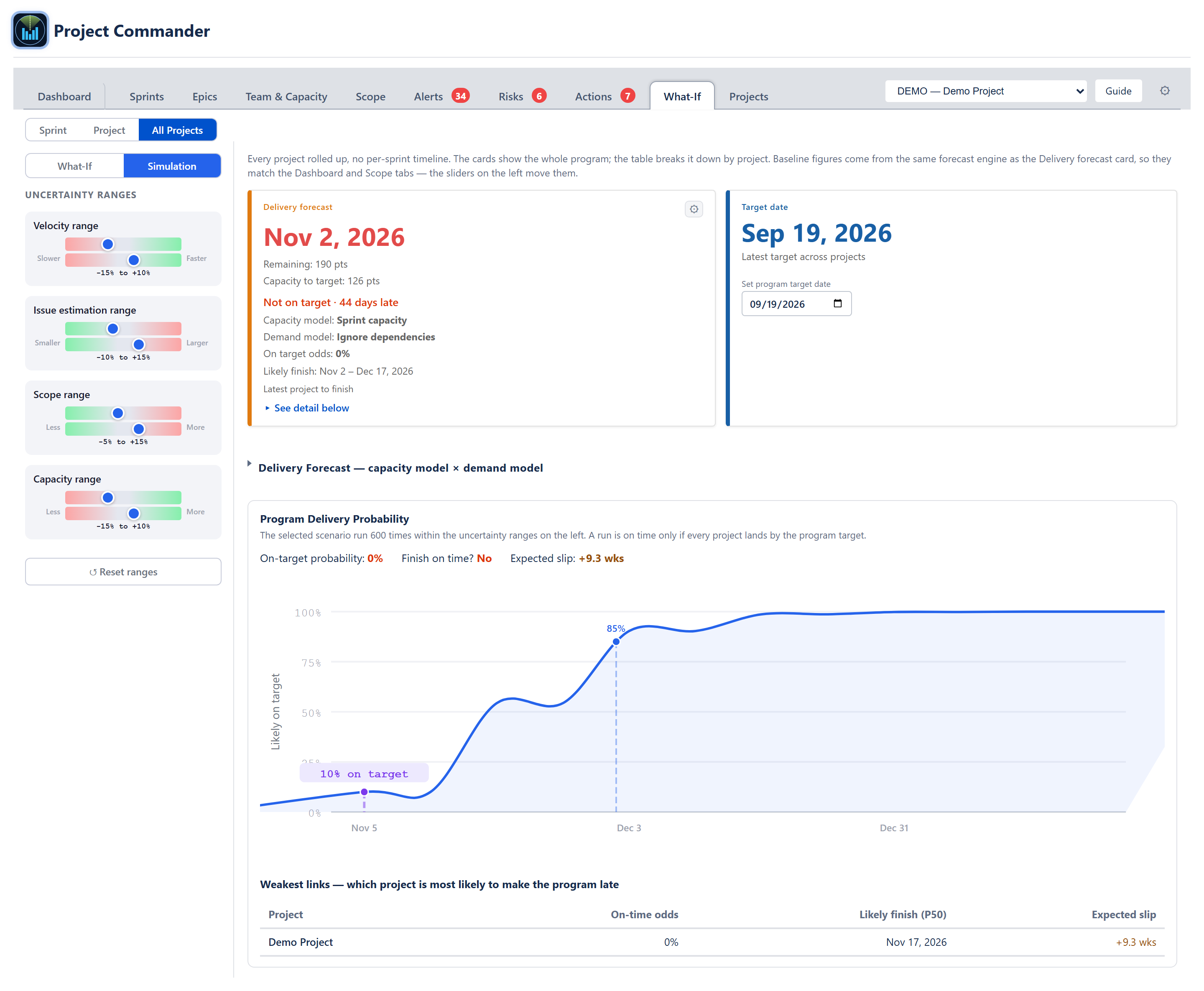The height and width of the screenshot is (991, 1204).
Task: Go to the Epics tab
Action: point(204,97)
